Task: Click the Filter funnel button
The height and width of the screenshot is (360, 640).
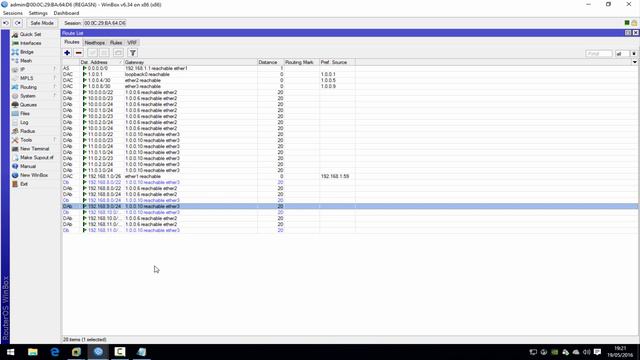Action: click(x=133, y=53)
